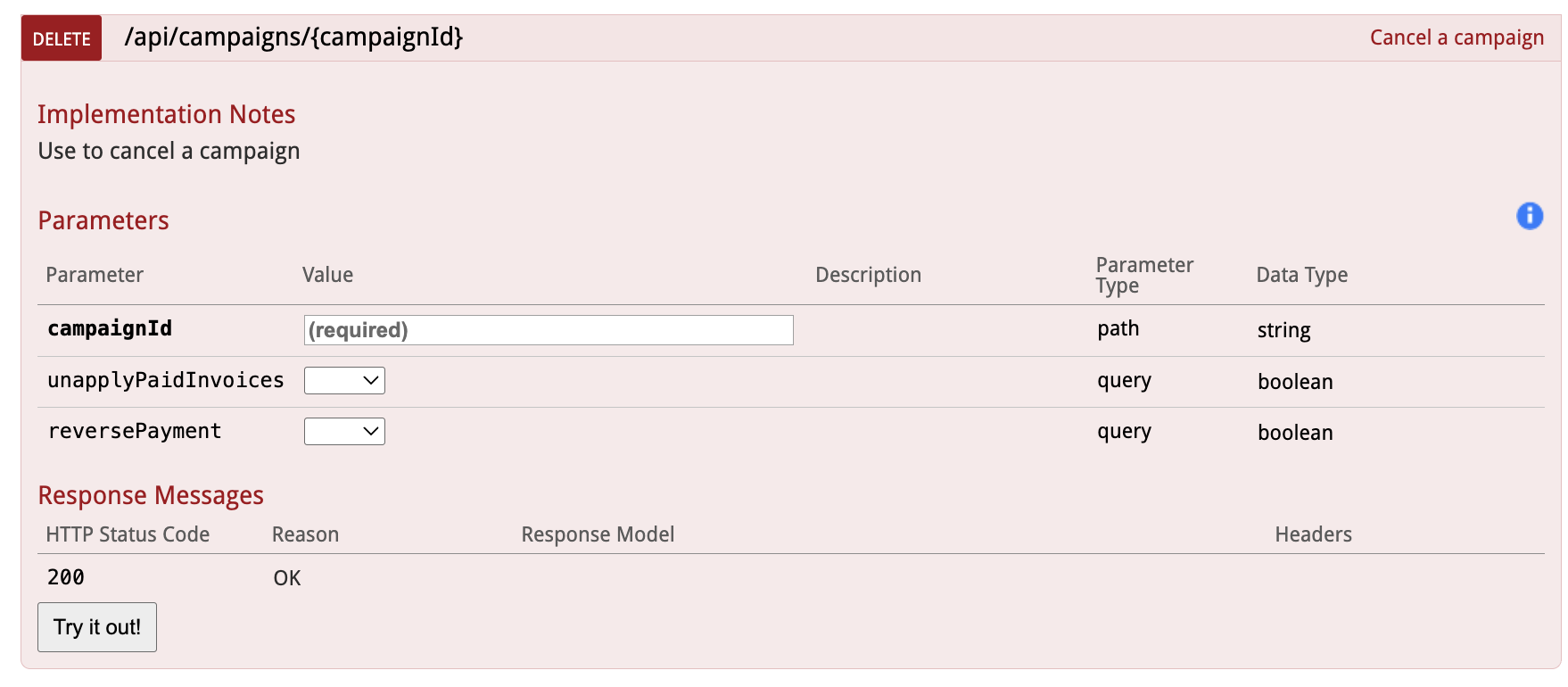
Task: Click the 200 status code
Action: (66, 577)
